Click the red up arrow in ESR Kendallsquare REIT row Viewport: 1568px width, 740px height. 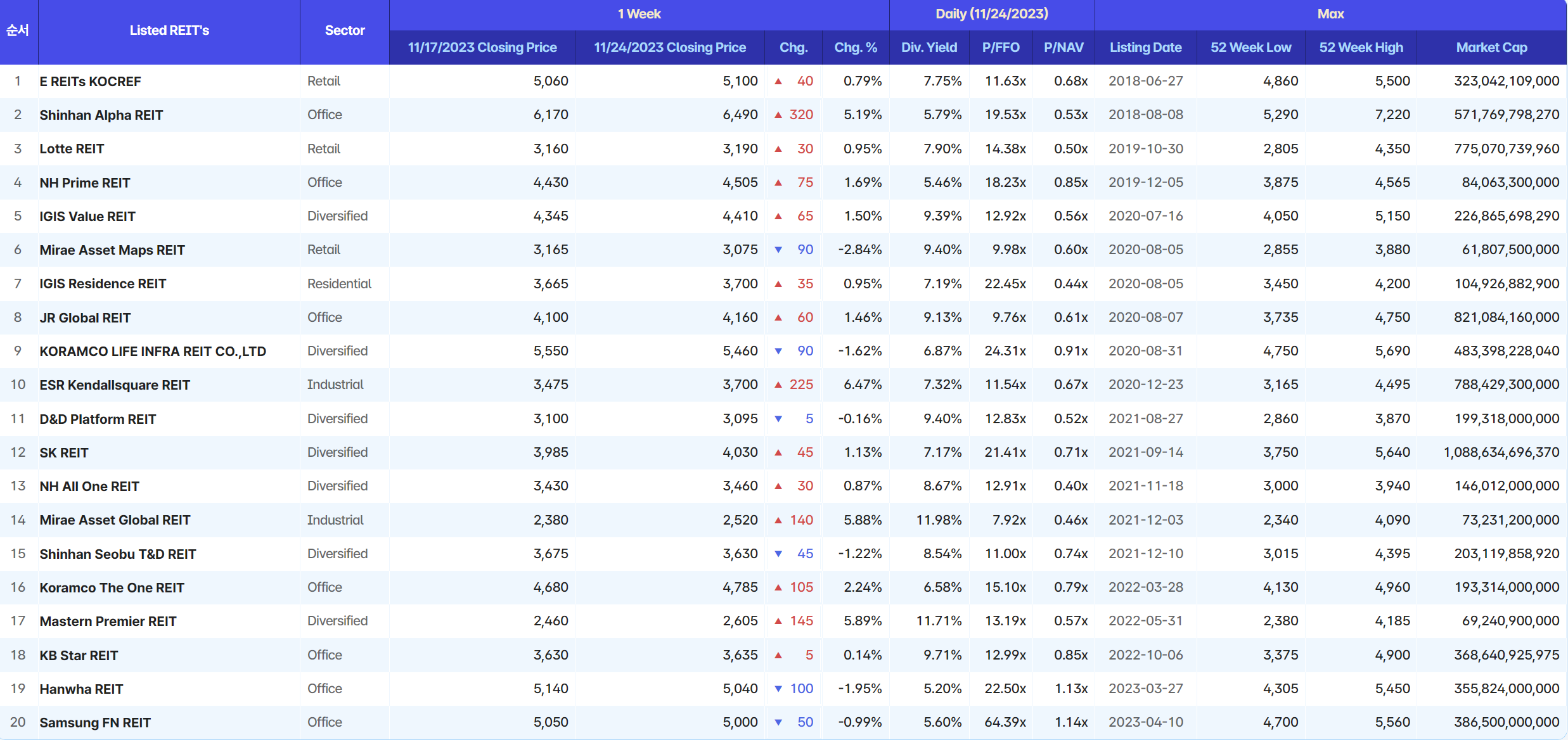point(778,385)
